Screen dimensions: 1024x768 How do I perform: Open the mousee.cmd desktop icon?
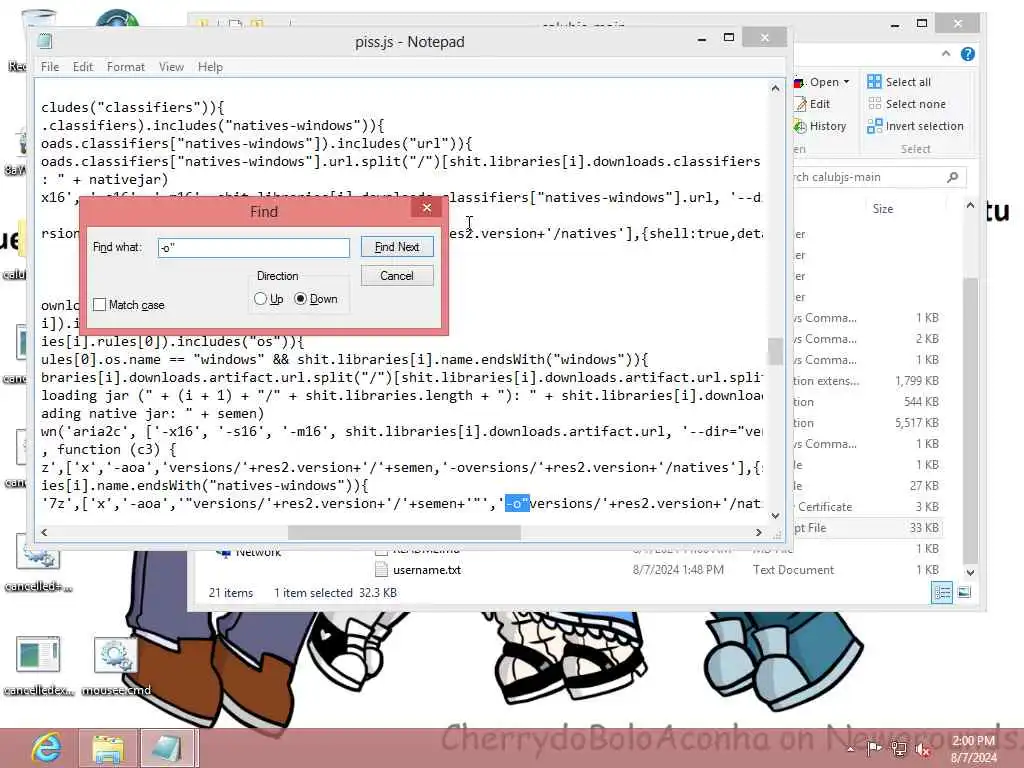[116, 667]
